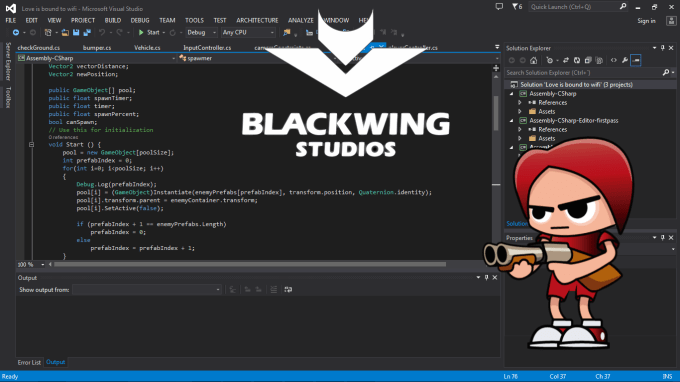
Task: Select the Output tab at bottom
Action: 56,362
